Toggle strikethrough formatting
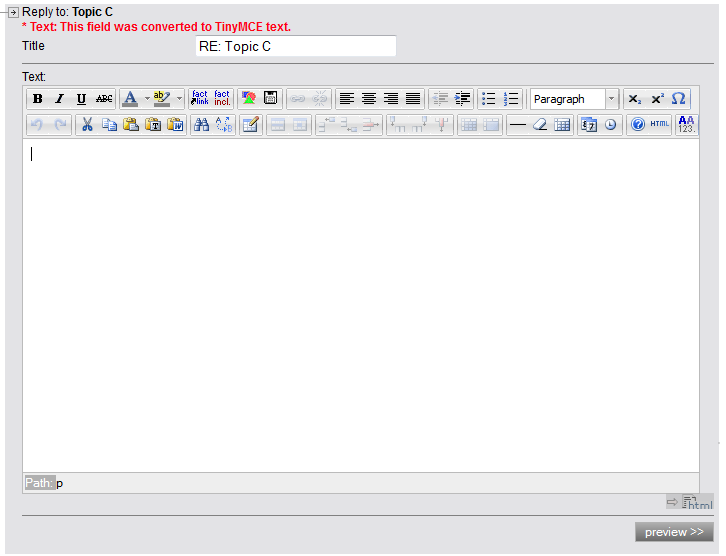726x556 pixels. (104, 99)
